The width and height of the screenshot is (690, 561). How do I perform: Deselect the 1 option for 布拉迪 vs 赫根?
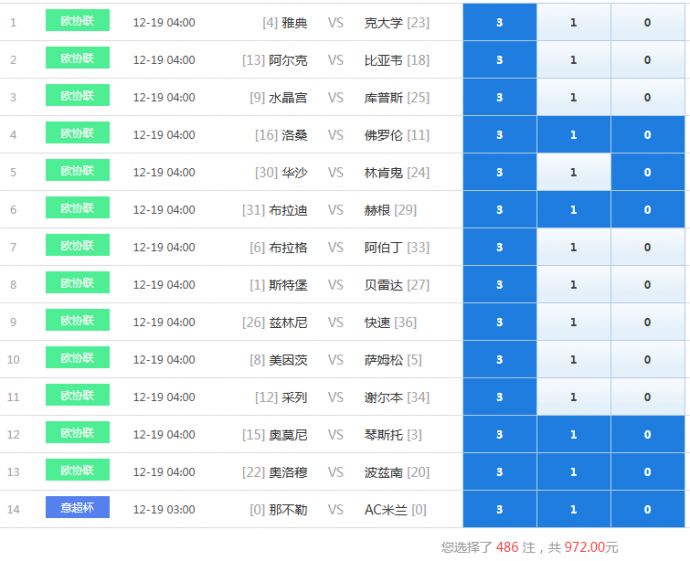[x=573, y=210]
